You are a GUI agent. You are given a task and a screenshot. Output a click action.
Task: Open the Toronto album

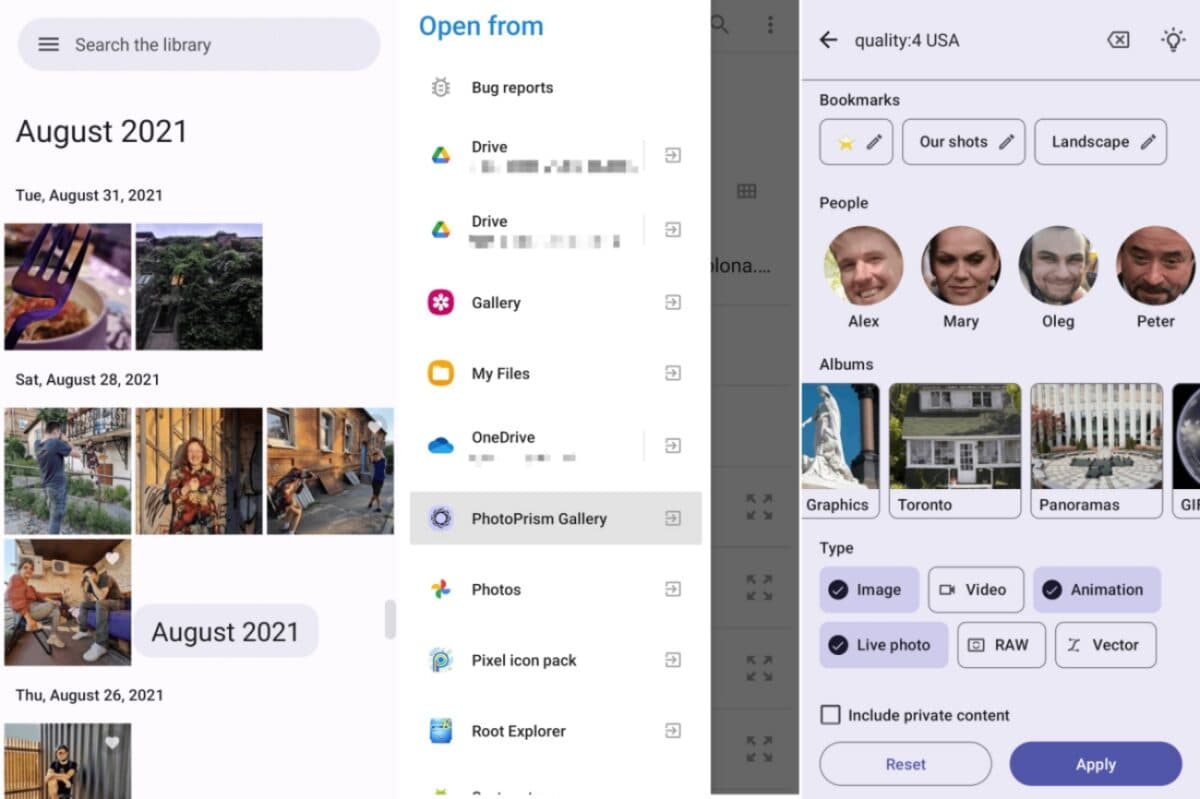point(955,451)
